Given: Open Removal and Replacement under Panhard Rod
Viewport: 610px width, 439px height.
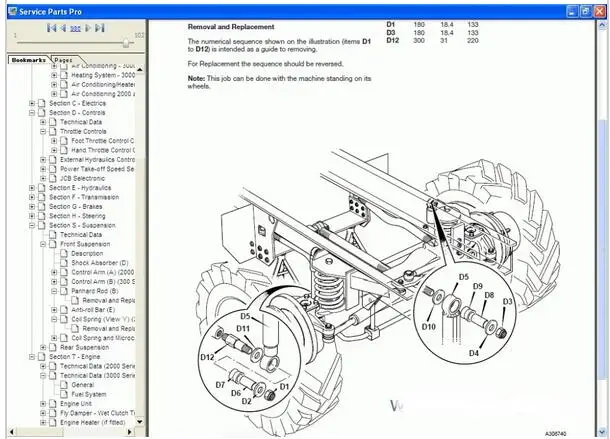Looking at the screenshot, I should (x=109, y=300).
